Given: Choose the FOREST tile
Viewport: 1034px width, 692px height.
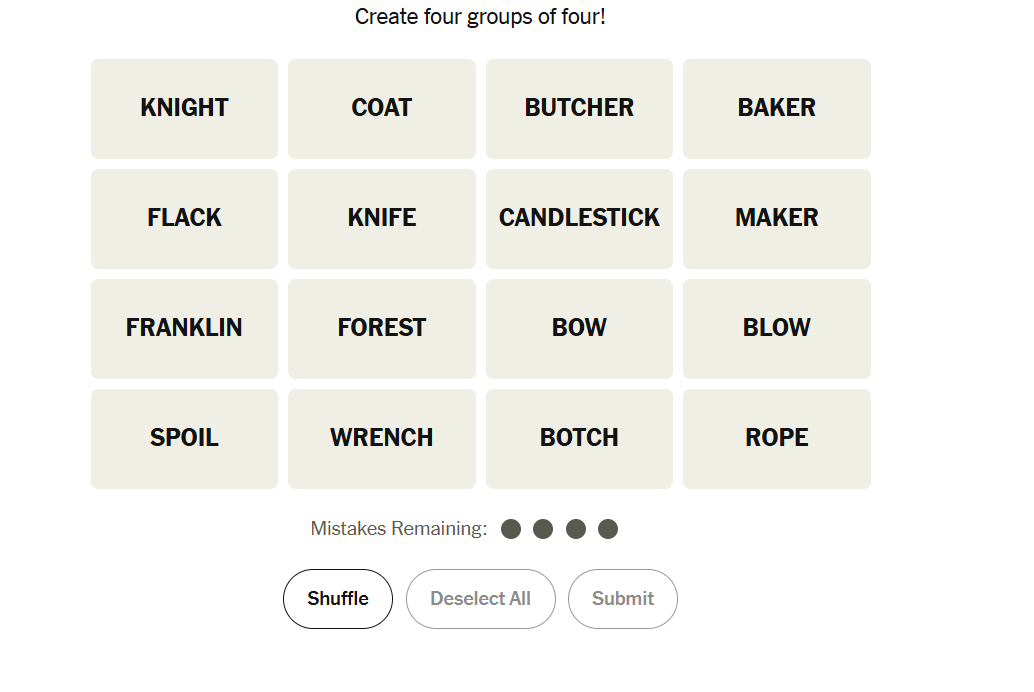Looking at the screenshot, I should [x=381, y=328].
